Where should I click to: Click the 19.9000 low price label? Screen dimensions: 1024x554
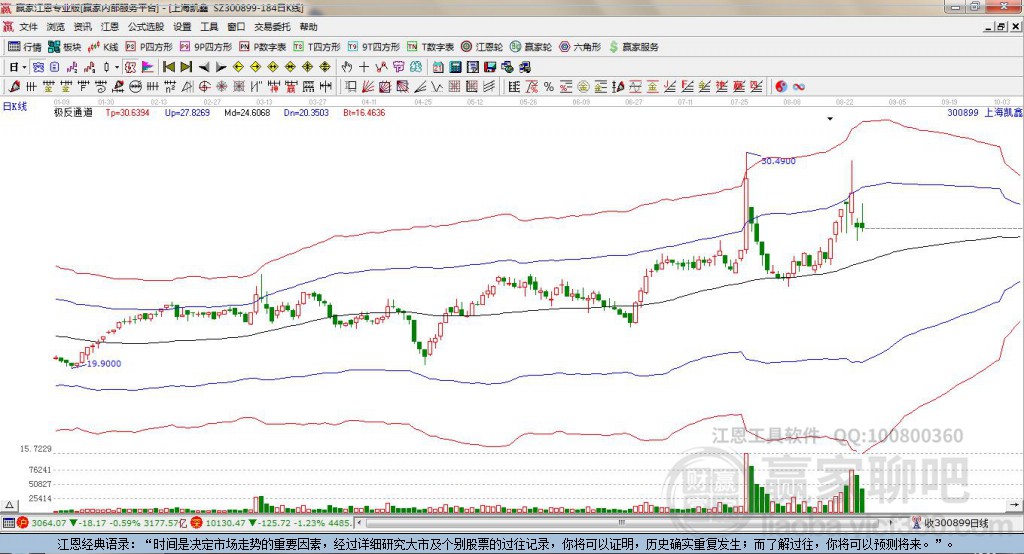(x=104, y=364)
